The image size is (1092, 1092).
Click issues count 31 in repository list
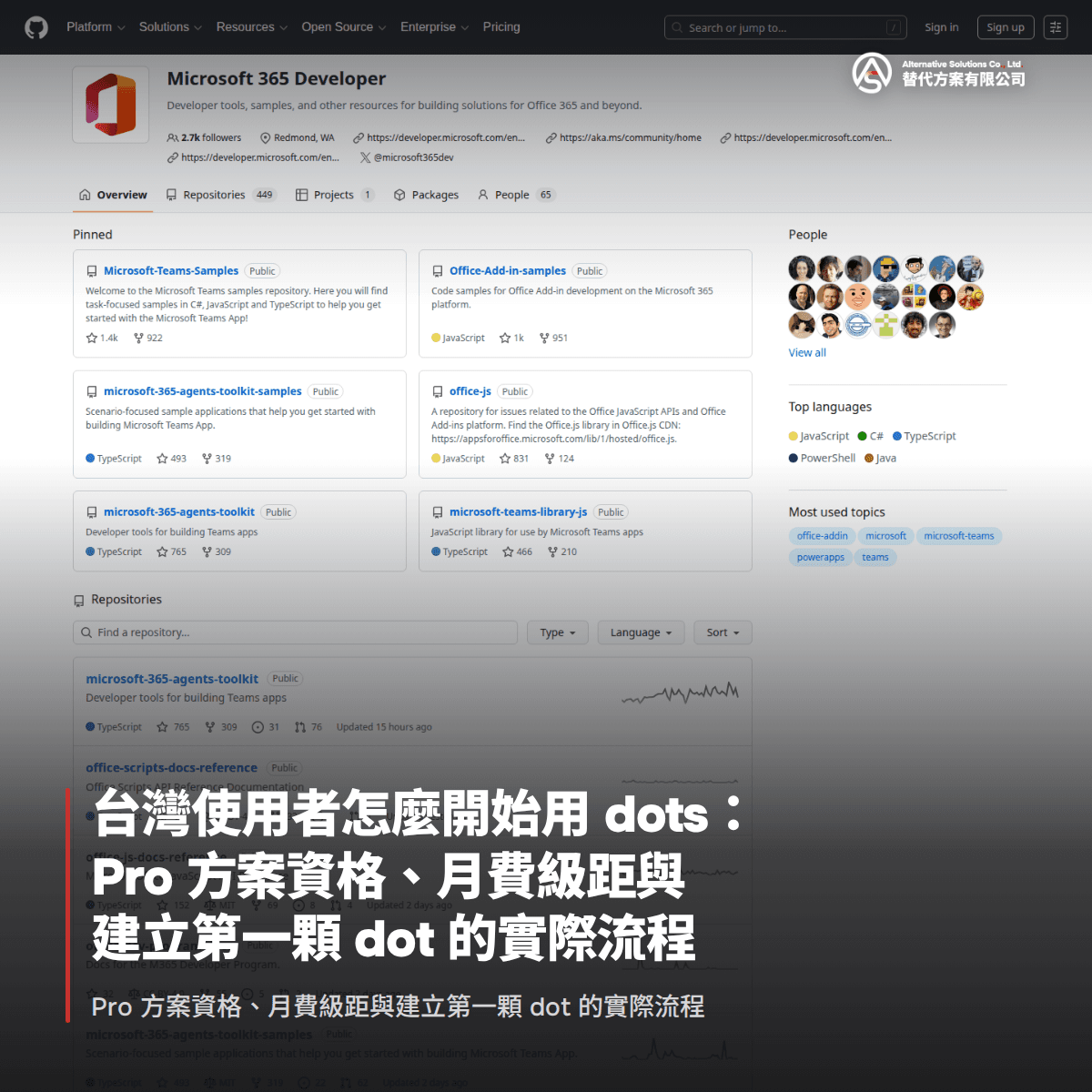click(266, 727)
